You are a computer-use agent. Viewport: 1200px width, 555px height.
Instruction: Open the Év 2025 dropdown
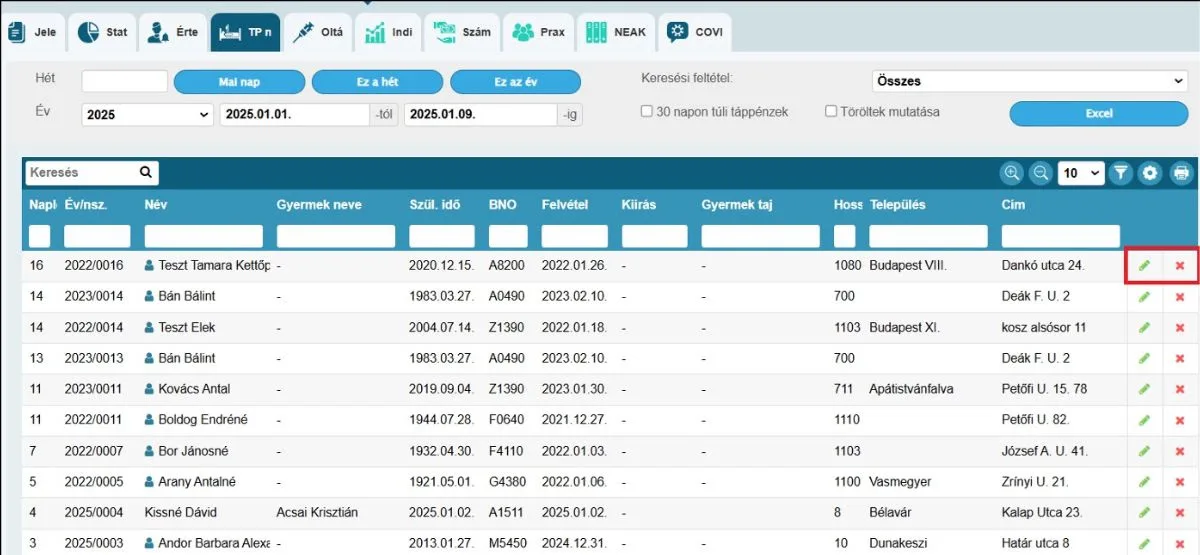[147, 115]
